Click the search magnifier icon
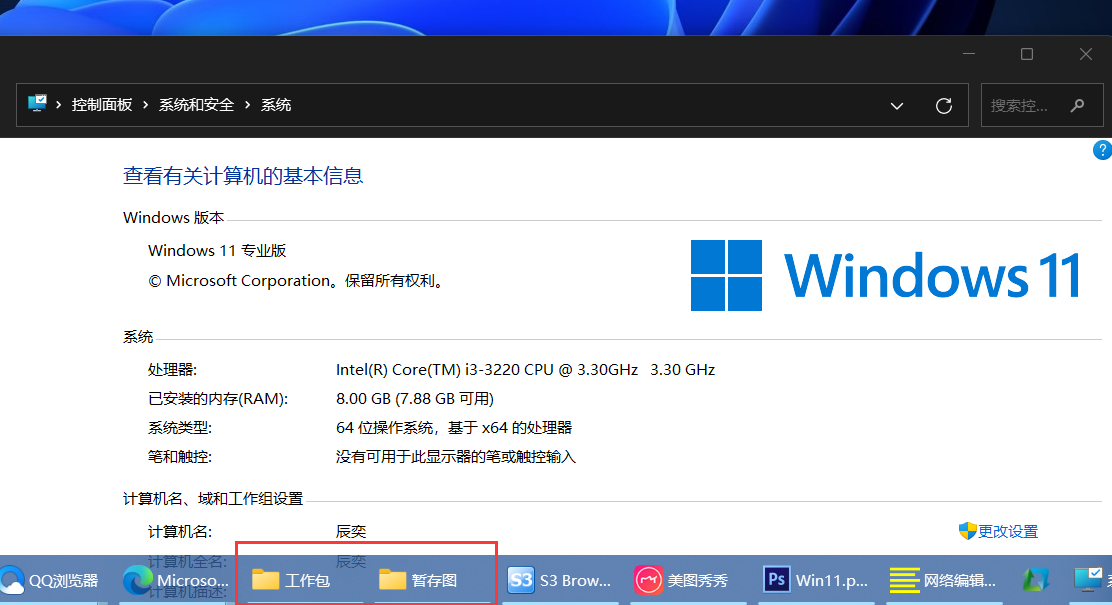 pos(1076,104)
